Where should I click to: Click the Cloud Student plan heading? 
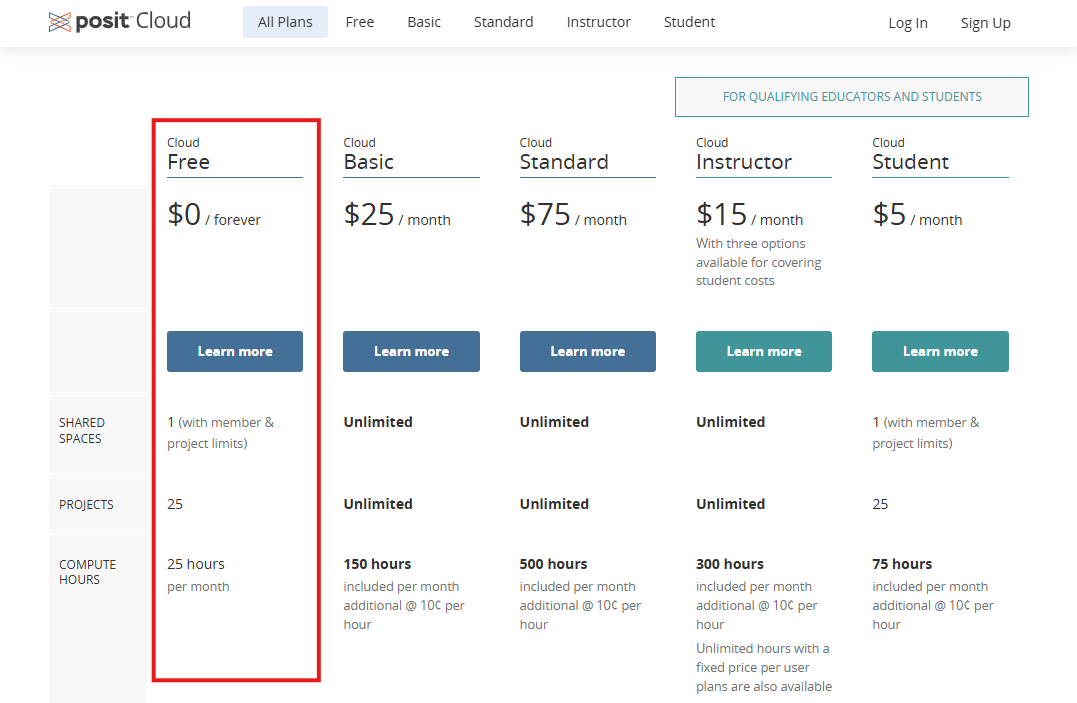911,154
